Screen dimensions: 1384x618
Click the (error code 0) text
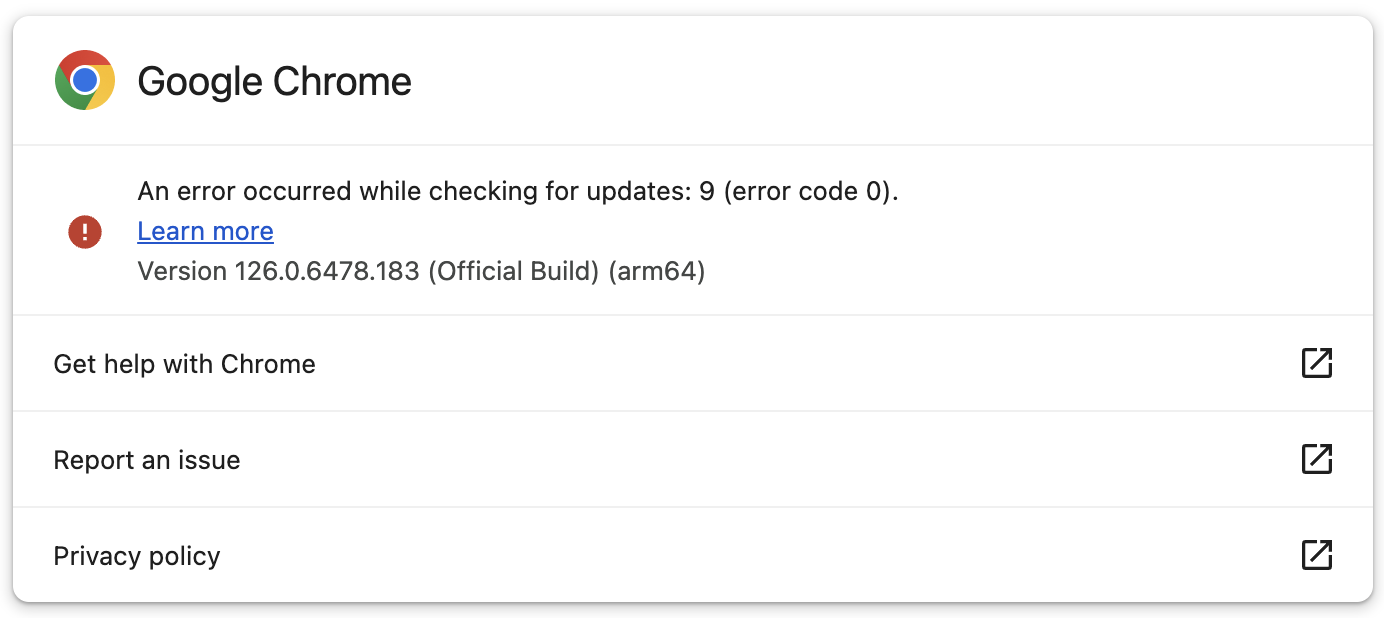tap(809, 191)
